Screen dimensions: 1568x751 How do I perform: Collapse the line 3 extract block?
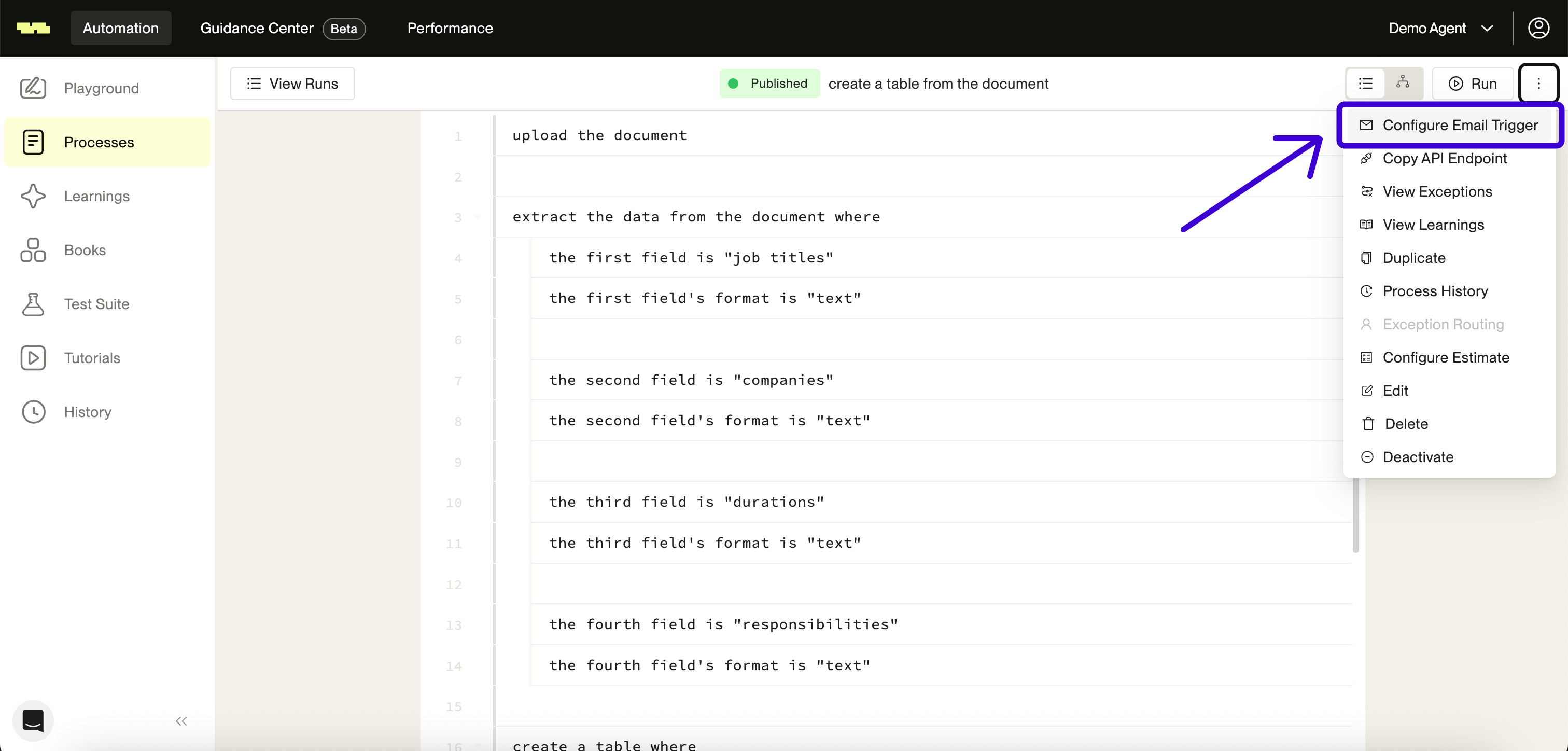click(x=478, y=217)
